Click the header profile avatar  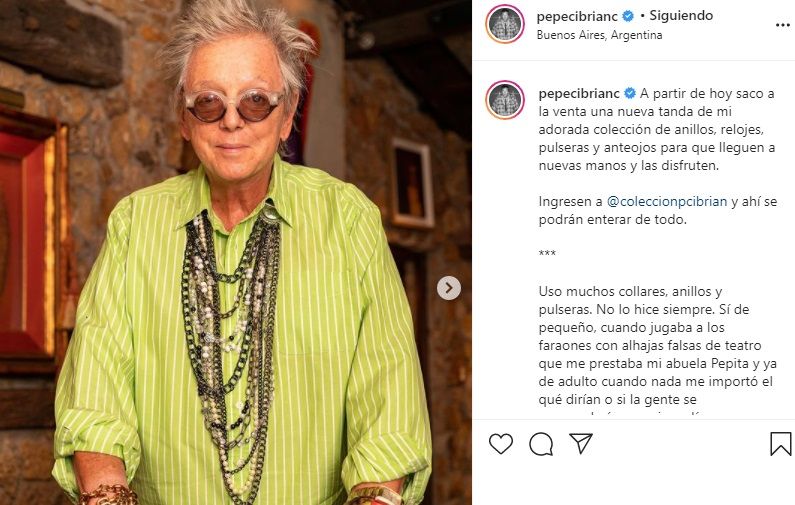tap(504, 24)
